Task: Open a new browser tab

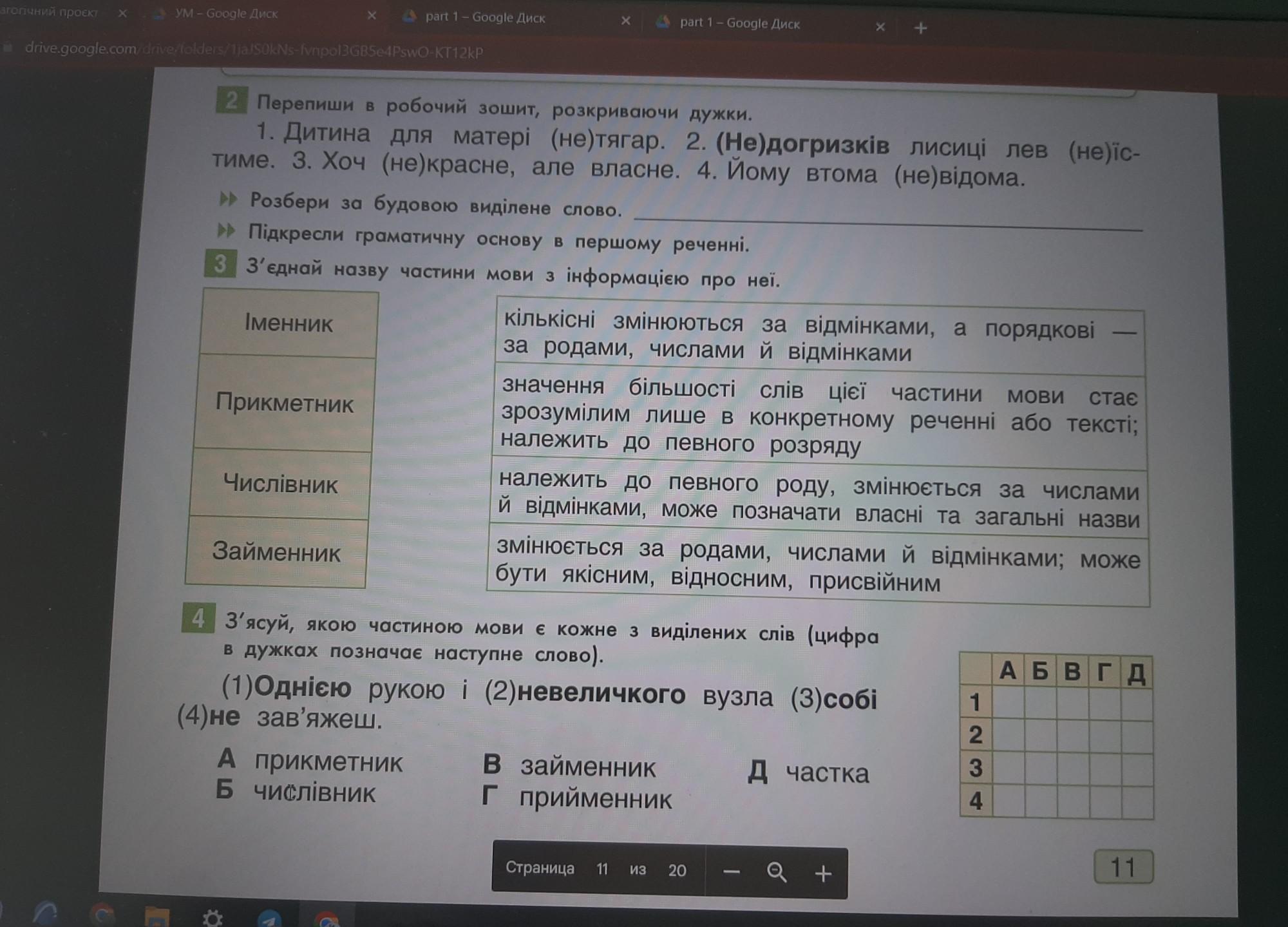Action: point(920,28)
